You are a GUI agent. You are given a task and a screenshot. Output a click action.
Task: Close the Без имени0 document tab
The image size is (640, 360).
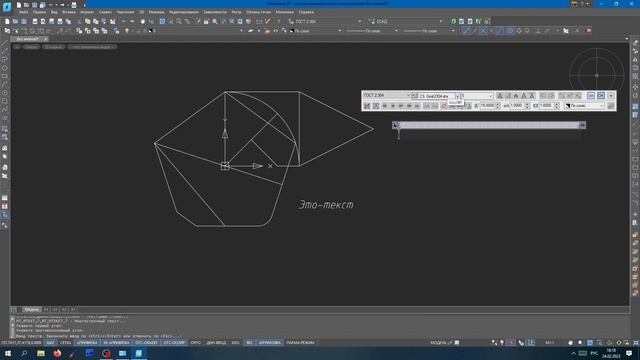pos(45,39)
